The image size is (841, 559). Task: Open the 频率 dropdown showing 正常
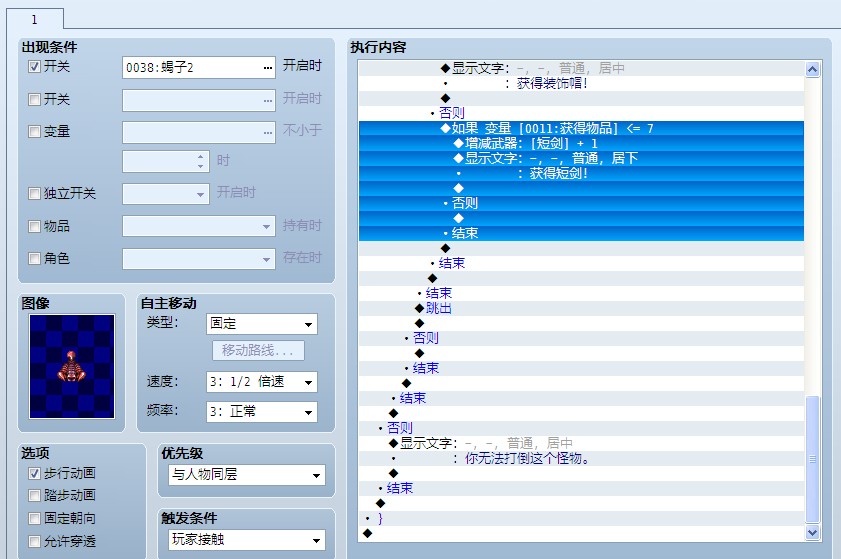tap(262, 412)
